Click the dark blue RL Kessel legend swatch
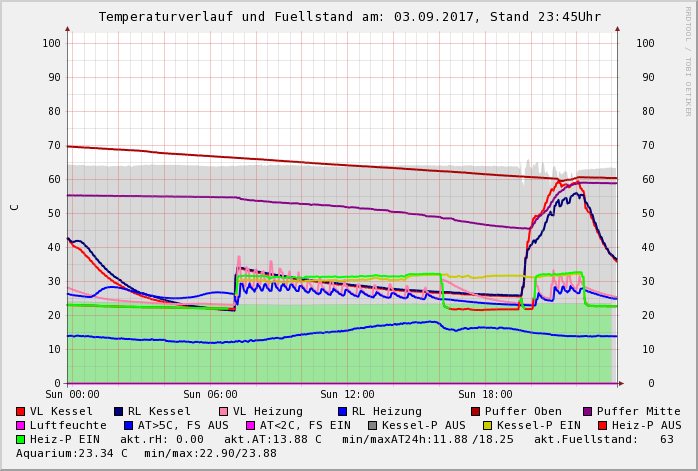Screen dimensions: 698x471 click(x=118, y=411)
